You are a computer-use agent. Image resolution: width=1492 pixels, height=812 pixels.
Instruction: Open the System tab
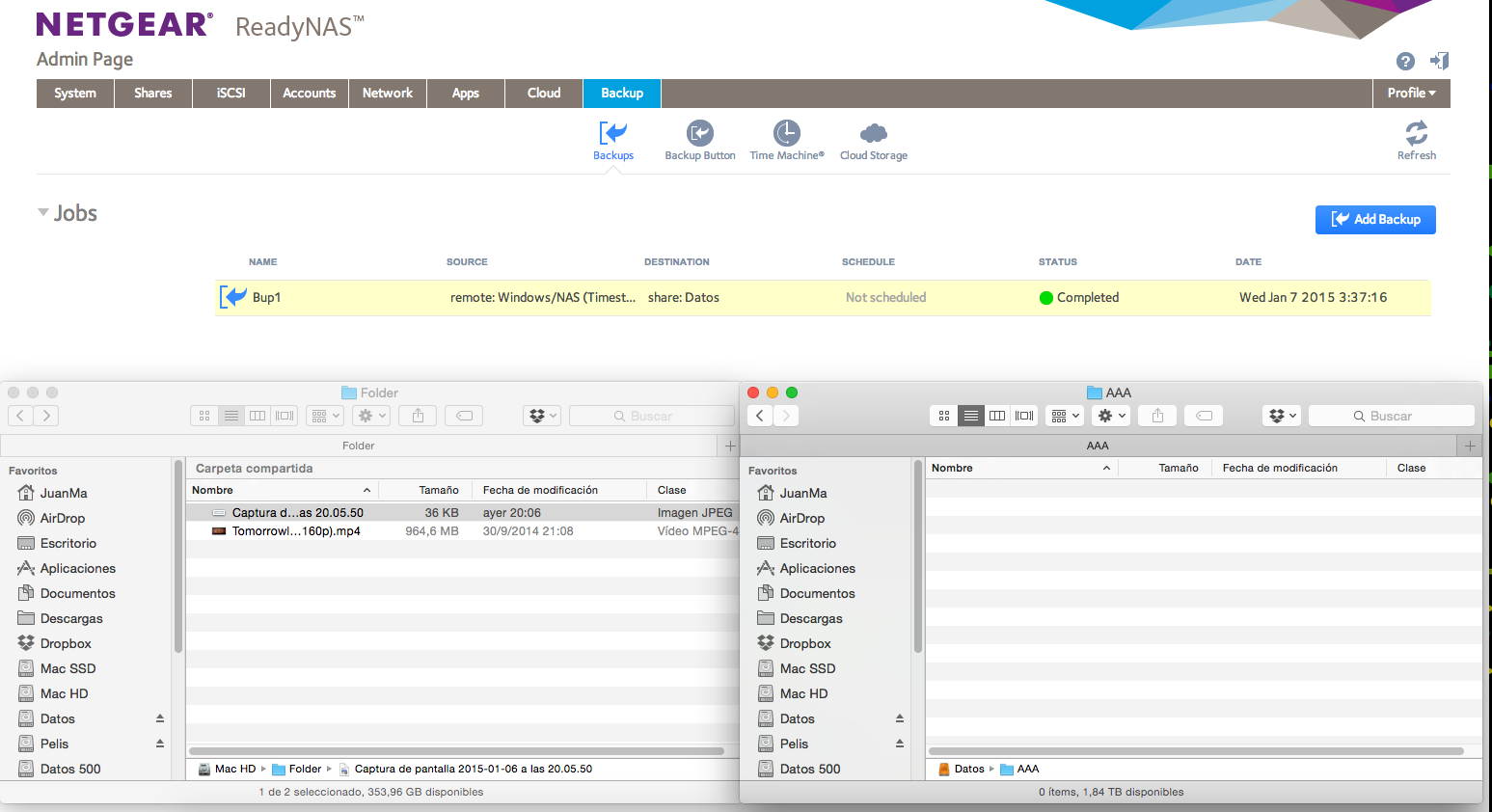point(75,94)
